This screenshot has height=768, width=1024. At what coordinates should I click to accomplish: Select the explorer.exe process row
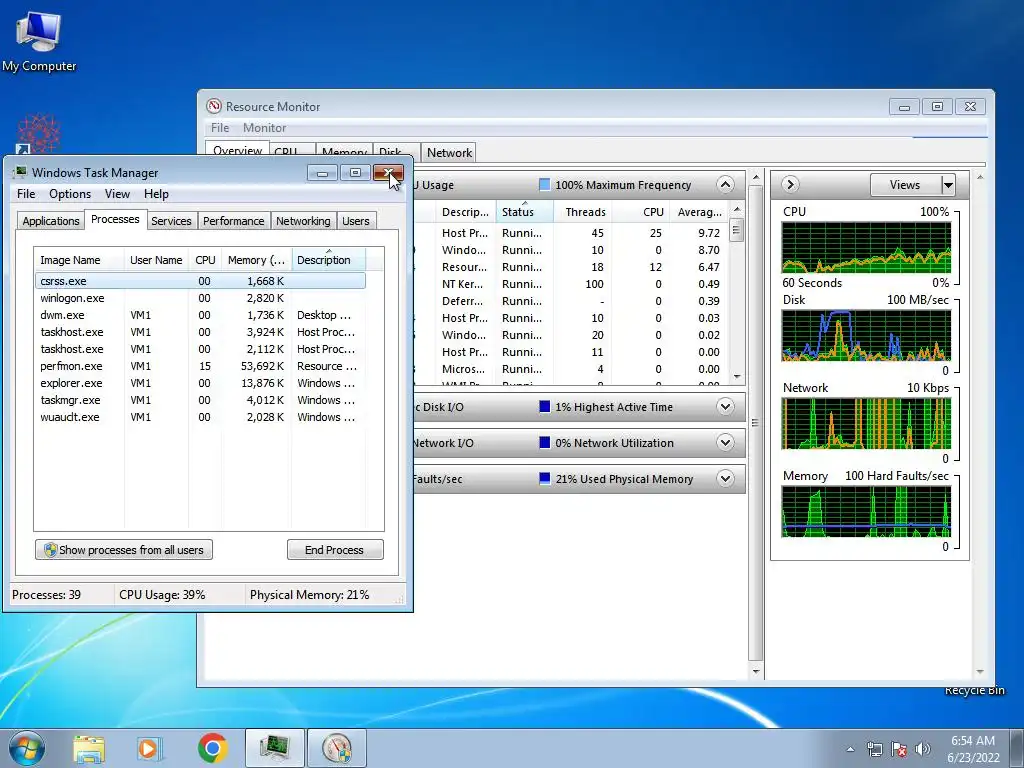click(x=200, y=383)
